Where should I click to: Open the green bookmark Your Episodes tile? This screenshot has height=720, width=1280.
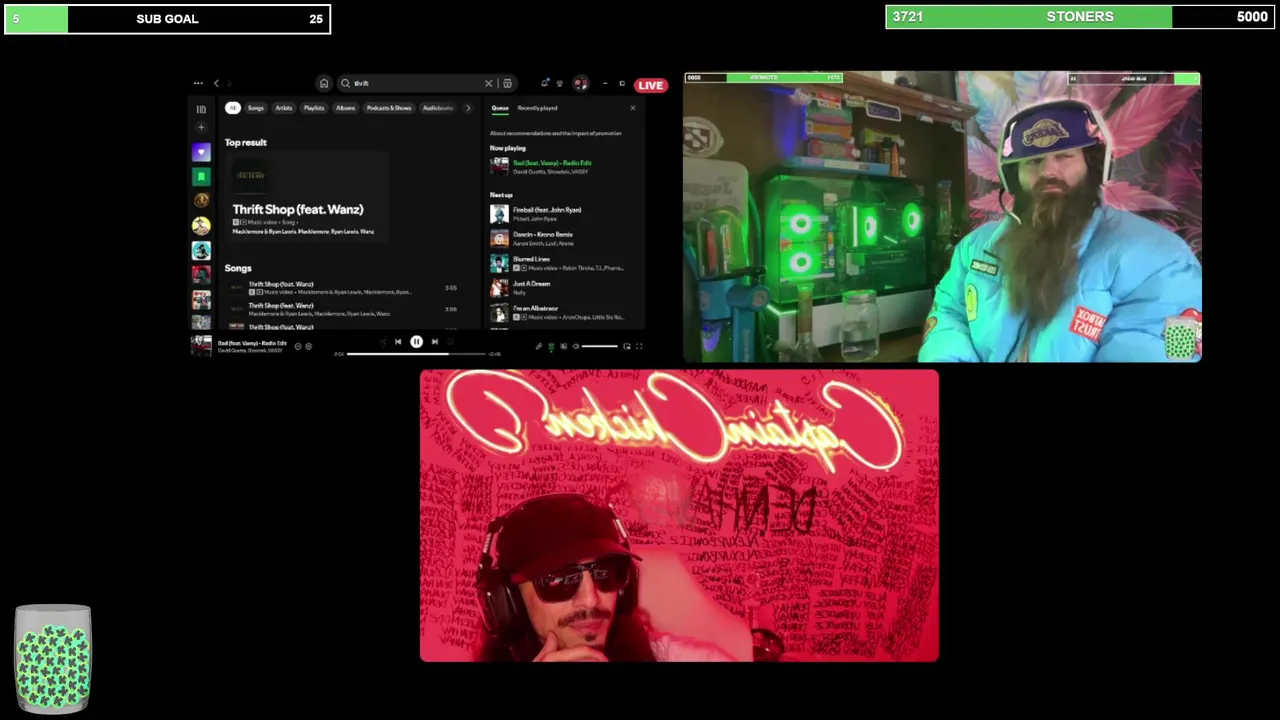point(201,177)
